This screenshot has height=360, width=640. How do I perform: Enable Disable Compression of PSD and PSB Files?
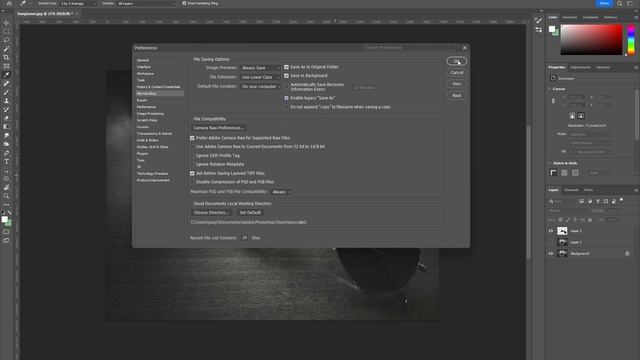(x=192, y=182)
